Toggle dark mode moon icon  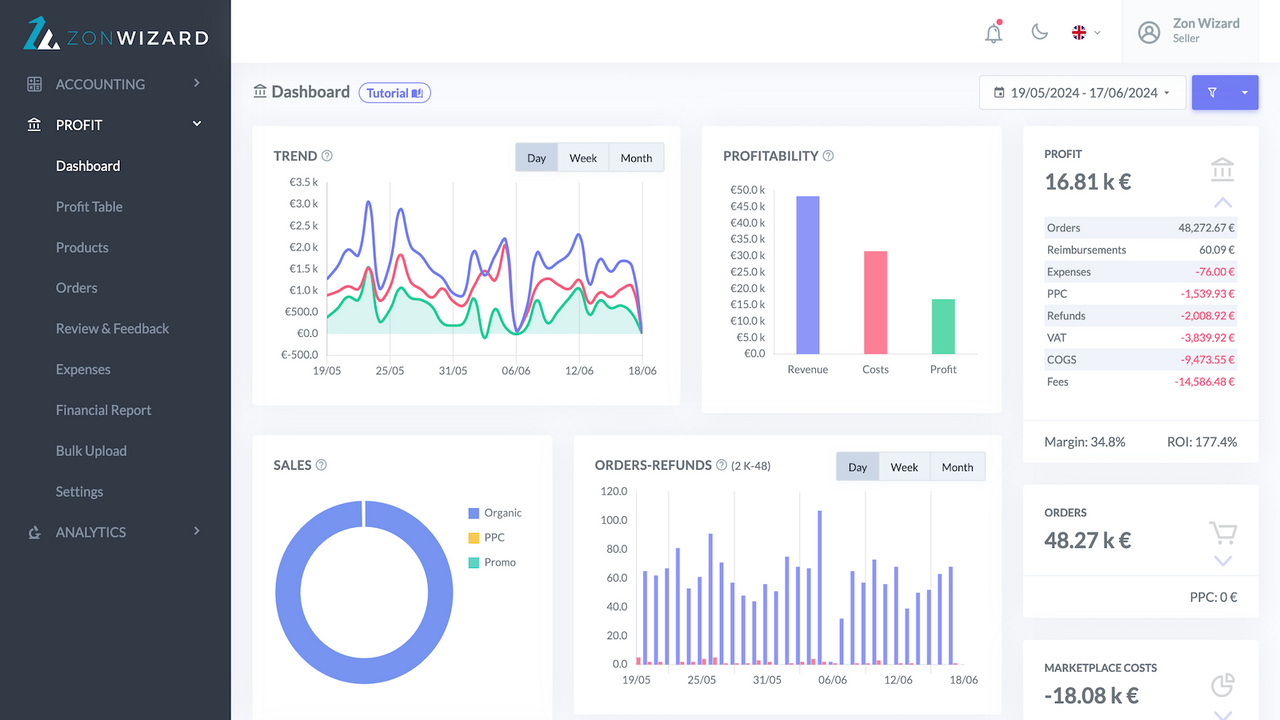(x=1040, y=32)
